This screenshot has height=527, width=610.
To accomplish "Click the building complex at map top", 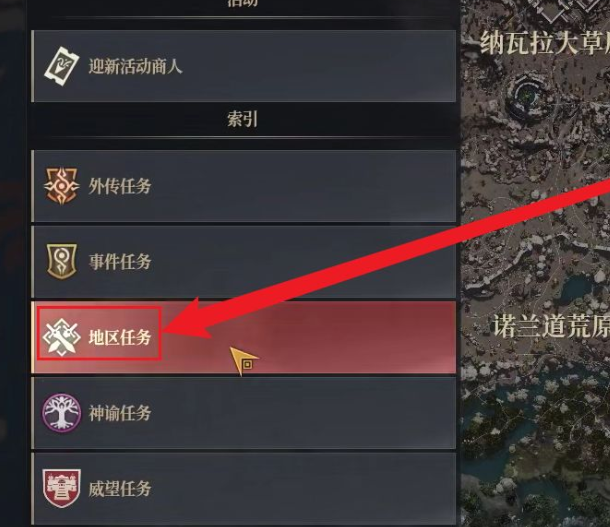I will (x=569, y=10).
